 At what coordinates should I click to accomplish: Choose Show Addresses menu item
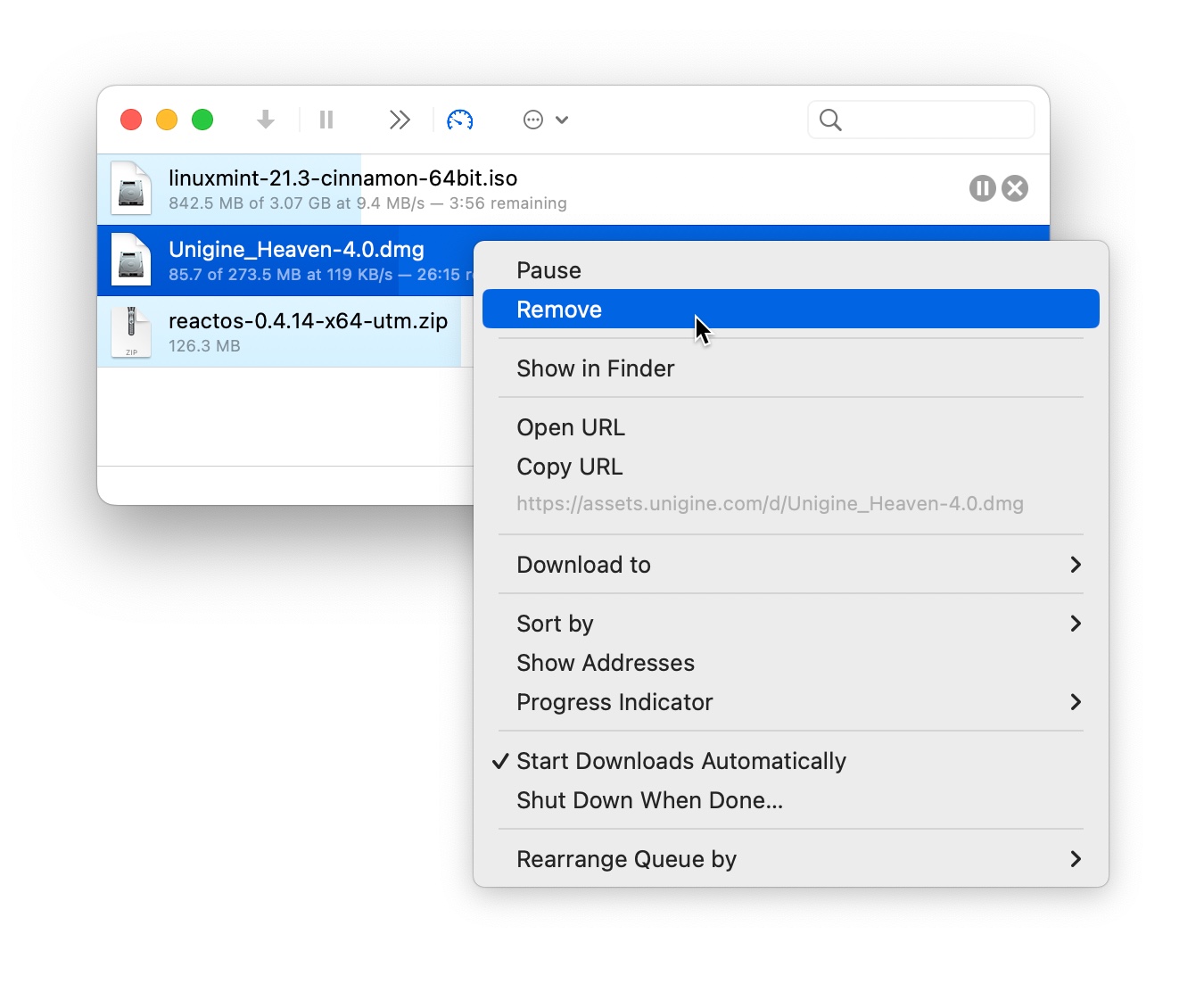coord(791,663)
